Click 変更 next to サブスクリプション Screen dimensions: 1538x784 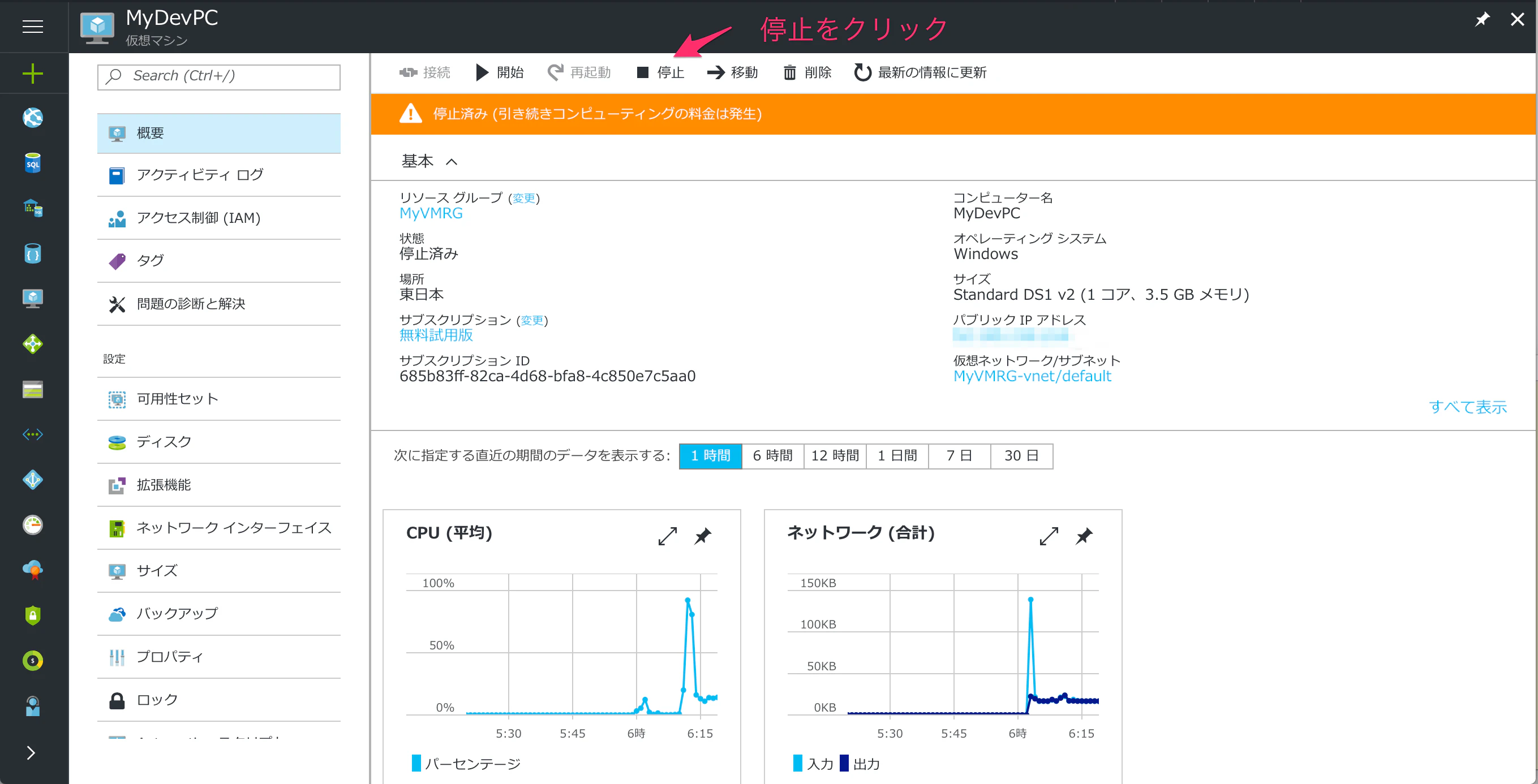click(x=532, y=320)
